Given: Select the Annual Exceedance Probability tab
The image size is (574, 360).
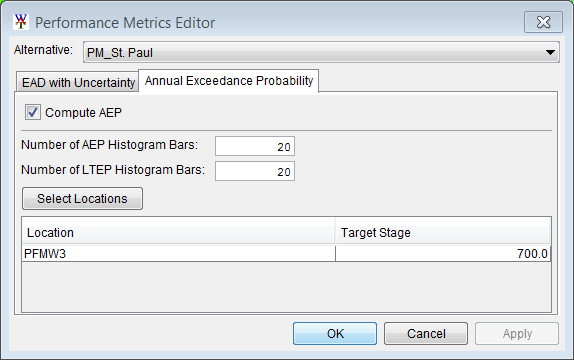Looking at the screenshot, I should (229, 81).
